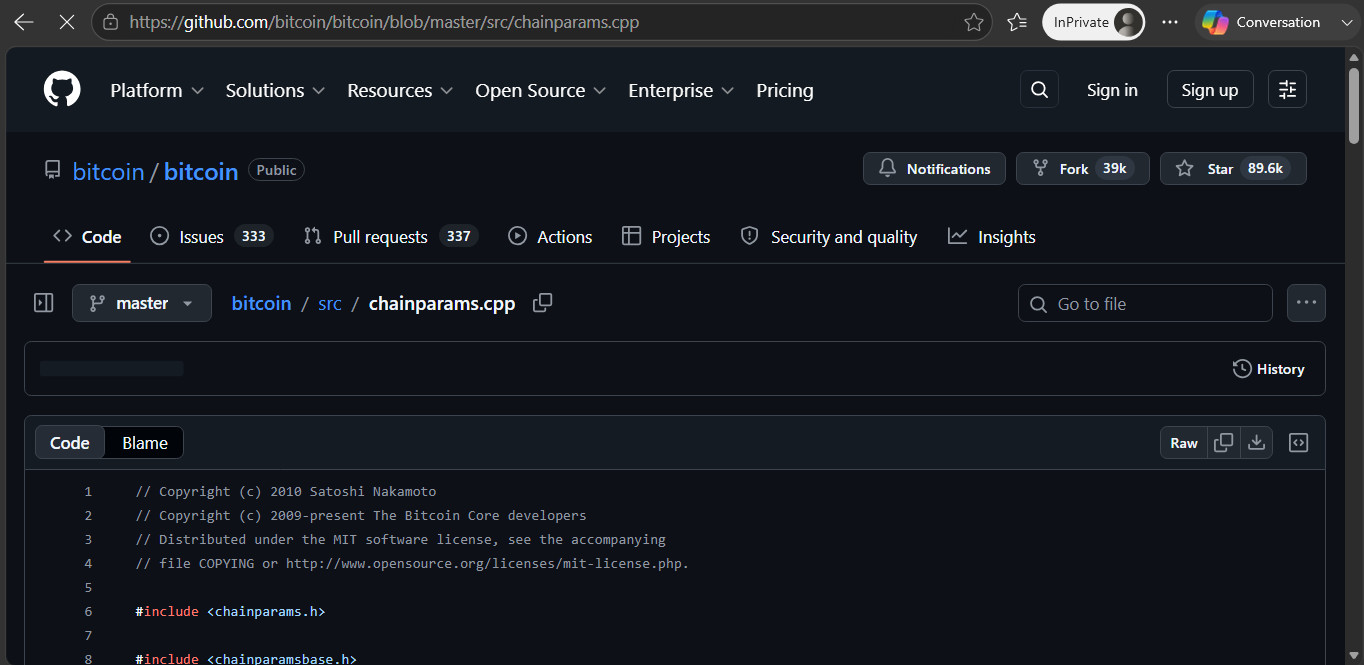Expand the file tree sidebar icon
This screenshot has width=1364, height=665.
coord(44,303)
